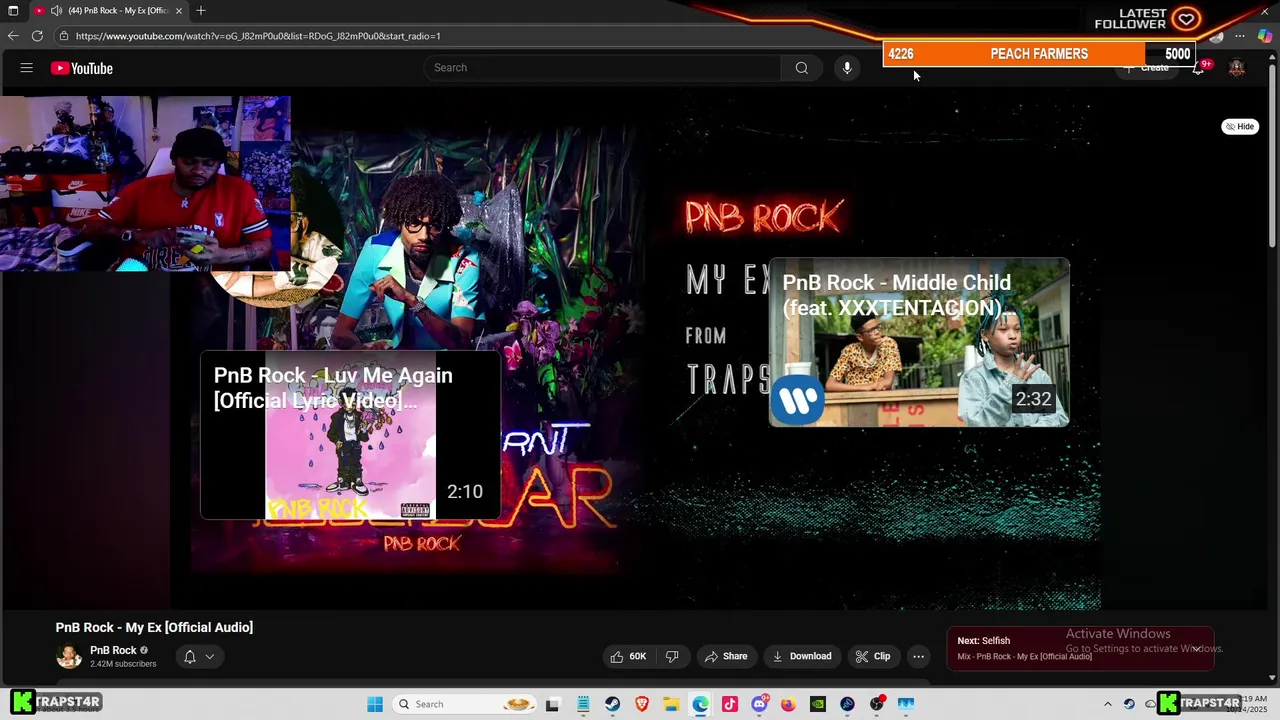Viewport: 1280px width, 720px height.
Task: Go to YouTube home via logo
Action: click(82, 68)
